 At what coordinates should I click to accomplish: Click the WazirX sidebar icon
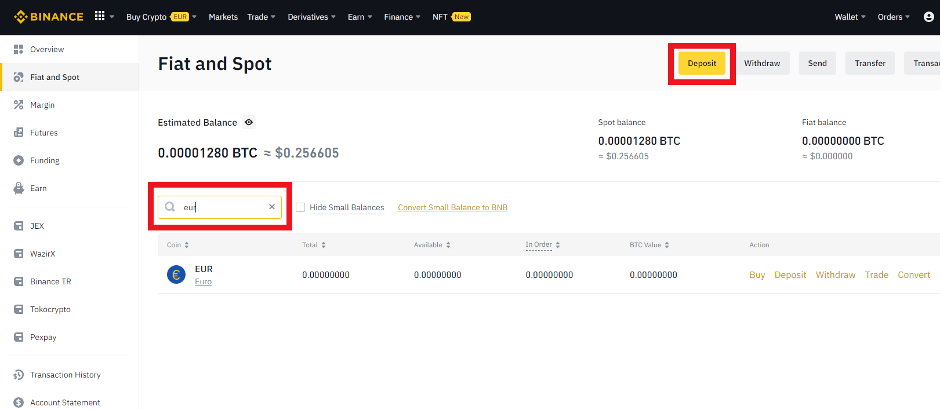pos(18,254)
